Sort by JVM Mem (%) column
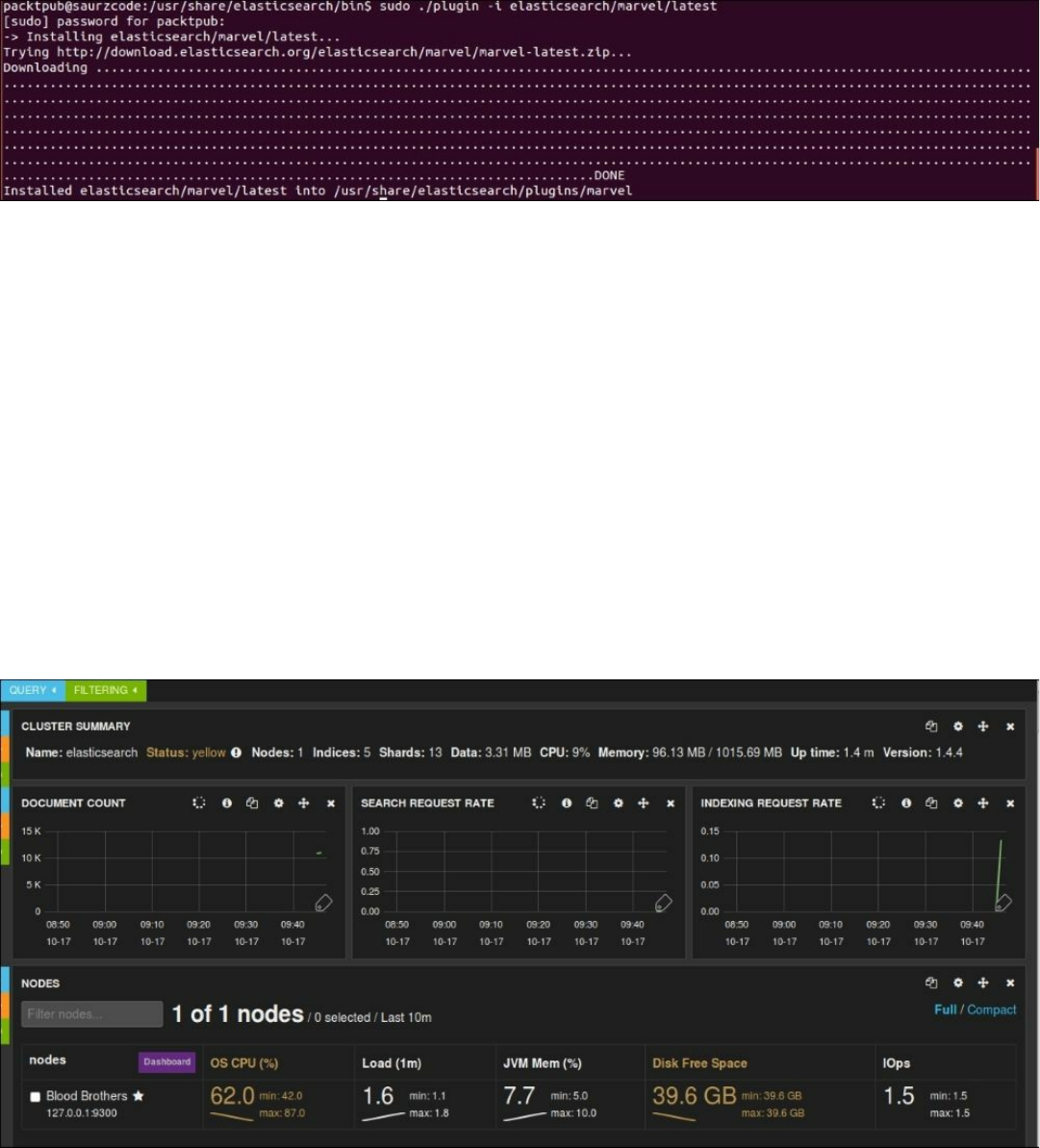The width and height of the screenshot is (1040, 1148). 543,1063
